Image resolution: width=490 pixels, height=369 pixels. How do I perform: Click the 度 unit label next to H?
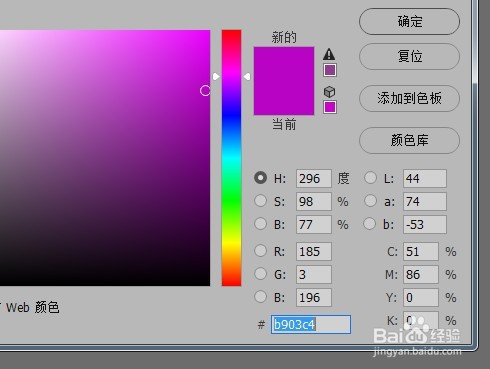click(343, 178)
